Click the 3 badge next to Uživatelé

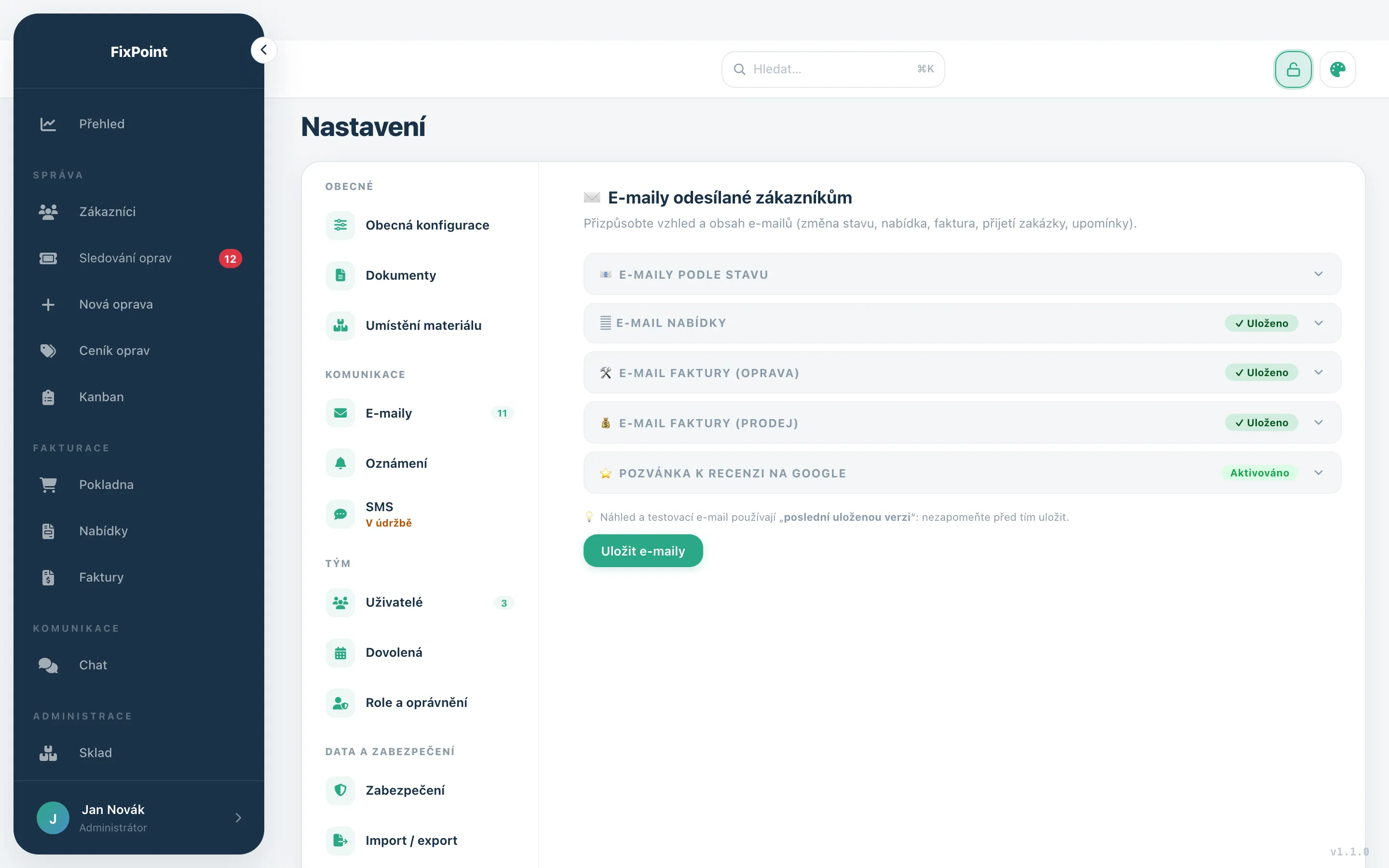(504, 603)
